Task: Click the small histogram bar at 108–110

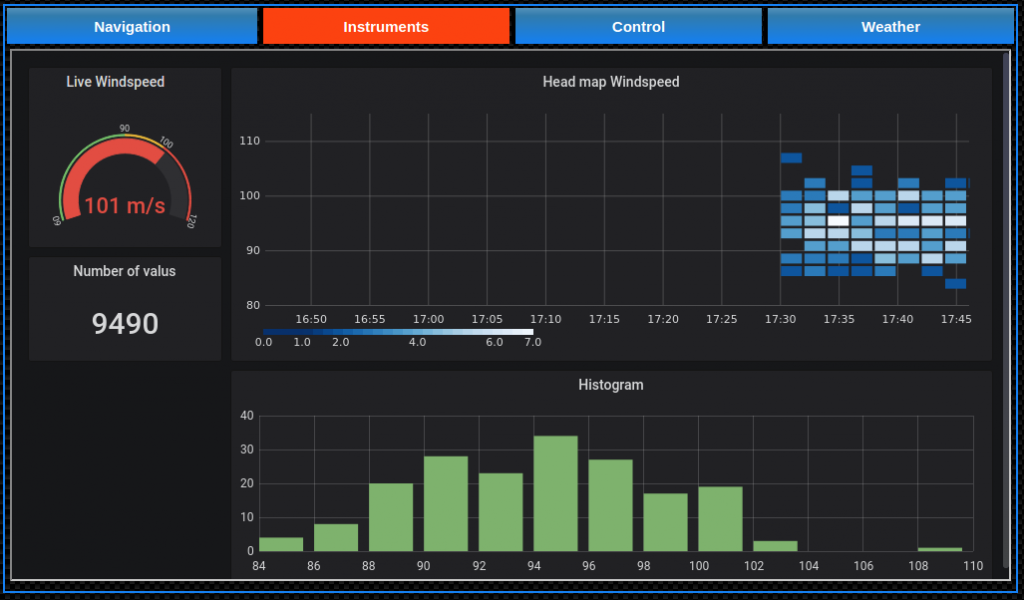Action: [939, 549]
